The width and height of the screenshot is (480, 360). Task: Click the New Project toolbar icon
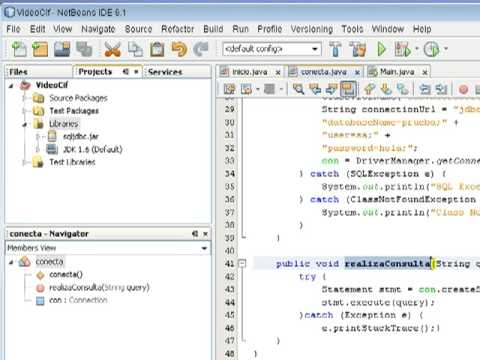pyautogui.click(x=40, y=49)
